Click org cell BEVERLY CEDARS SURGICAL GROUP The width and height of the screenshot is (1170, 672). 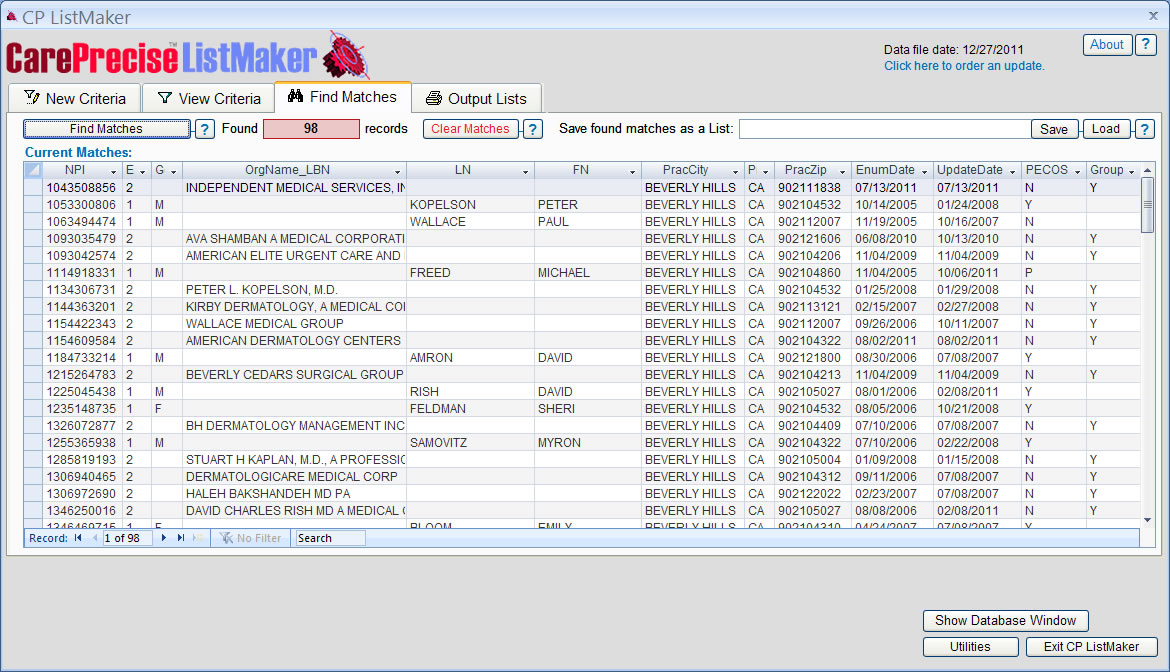(x=294, y=374)
